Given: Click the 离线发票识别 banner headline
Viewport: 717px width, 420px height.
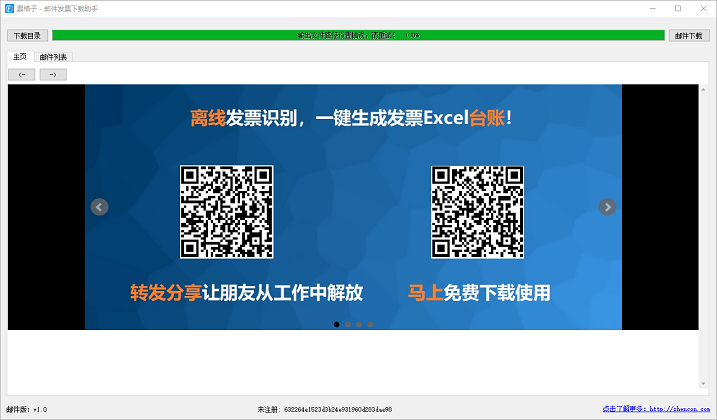Looking at the screenshot, I should [x=351, y=118].
